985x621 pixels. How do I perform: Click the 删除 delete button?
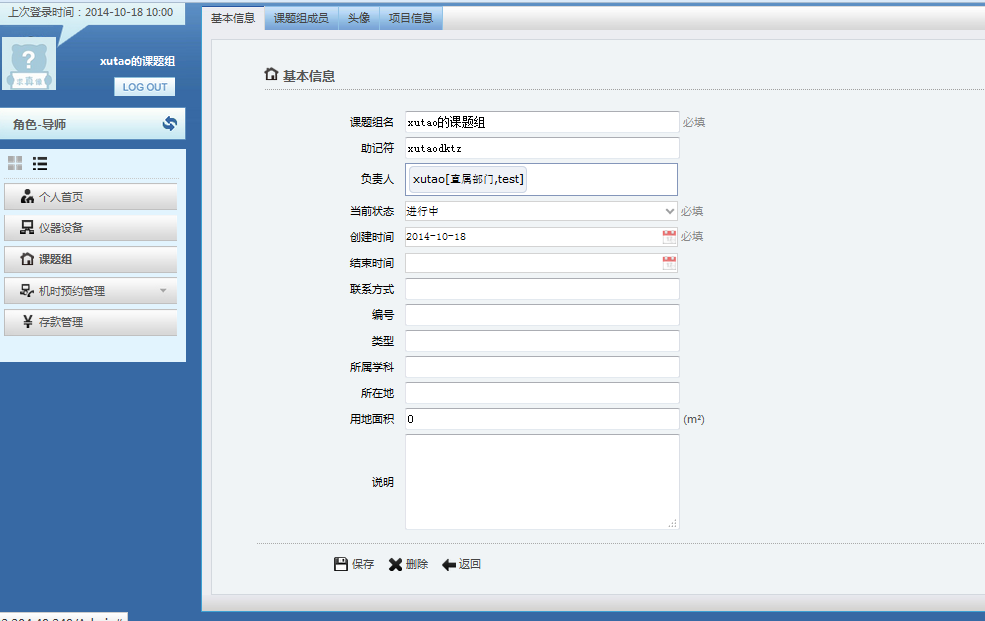click(x=408, y=564)
